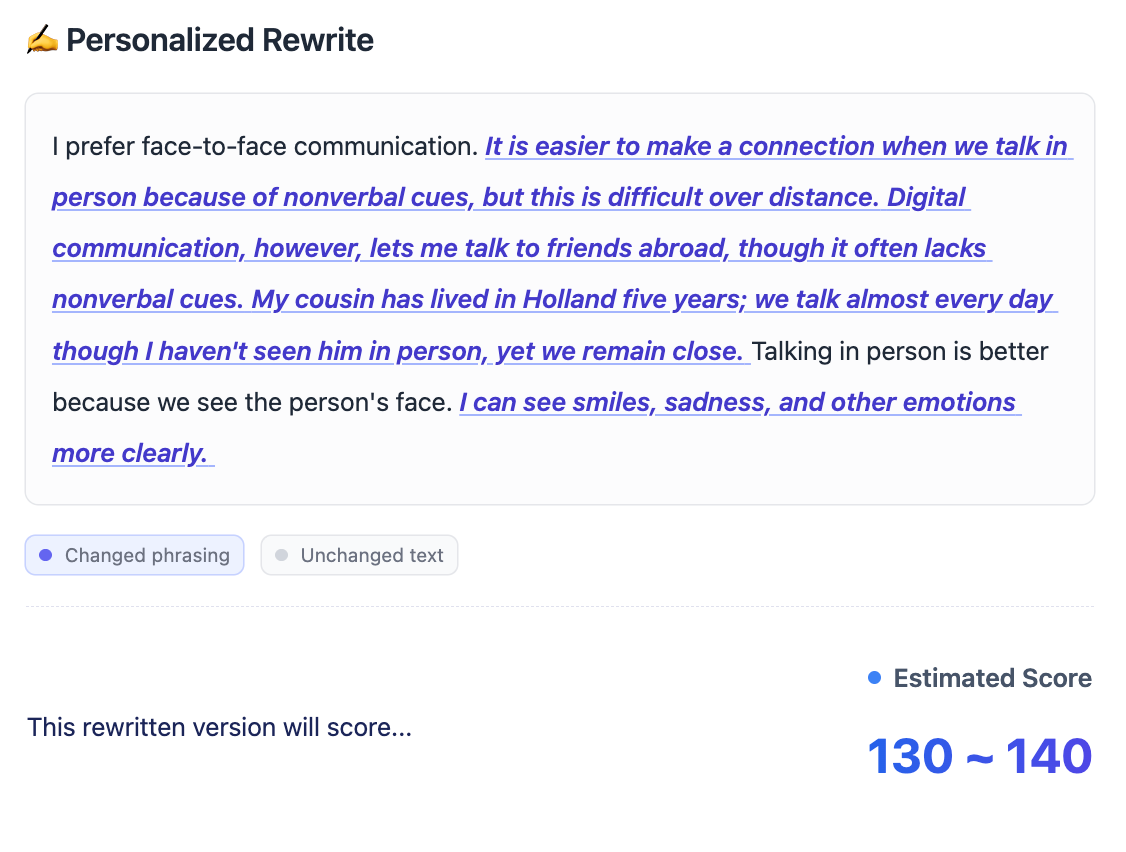Viewport: 1126px width, 852px height.
Task: Click unchanged sentence "I prefer face-to-face communication"
Action: click(265, 147)
